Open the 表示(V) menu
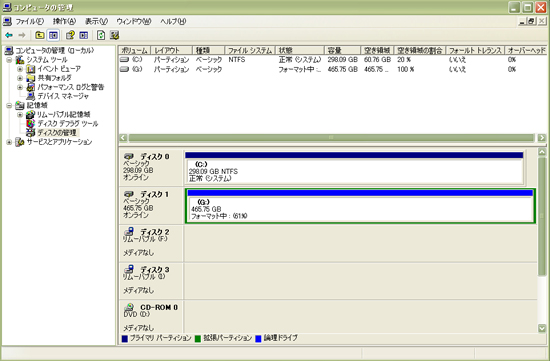 pos(96,21)
